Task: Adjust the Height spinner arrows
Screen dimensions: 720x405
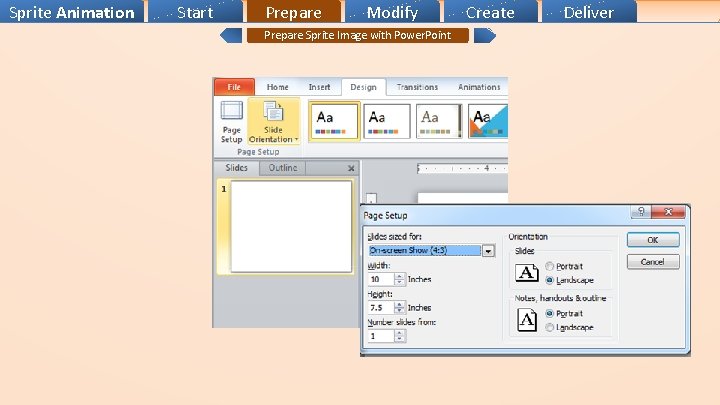Action: (399, 308)
